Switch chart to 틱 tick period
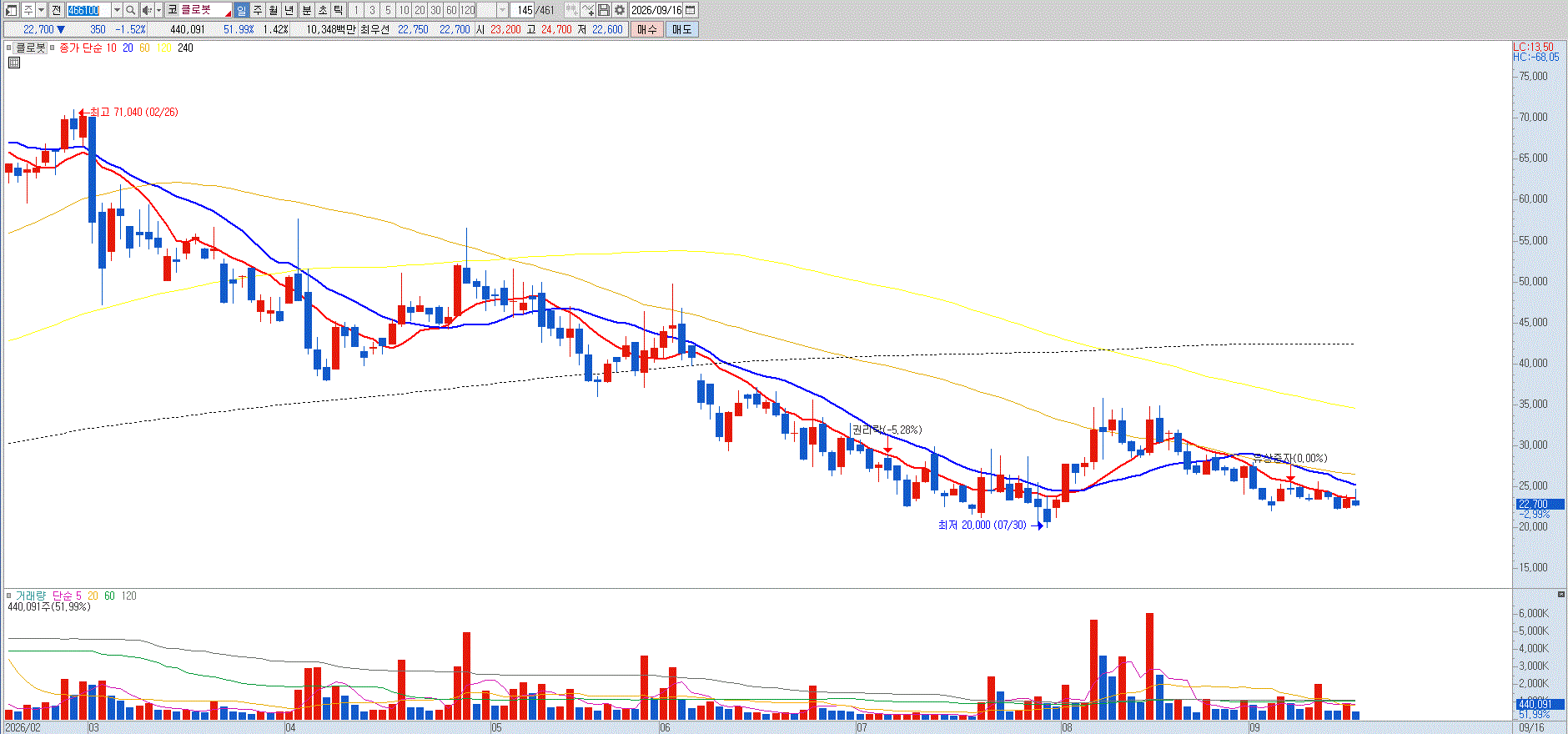Viewport: 1568px width, 734px height. [x=339, y=10]
